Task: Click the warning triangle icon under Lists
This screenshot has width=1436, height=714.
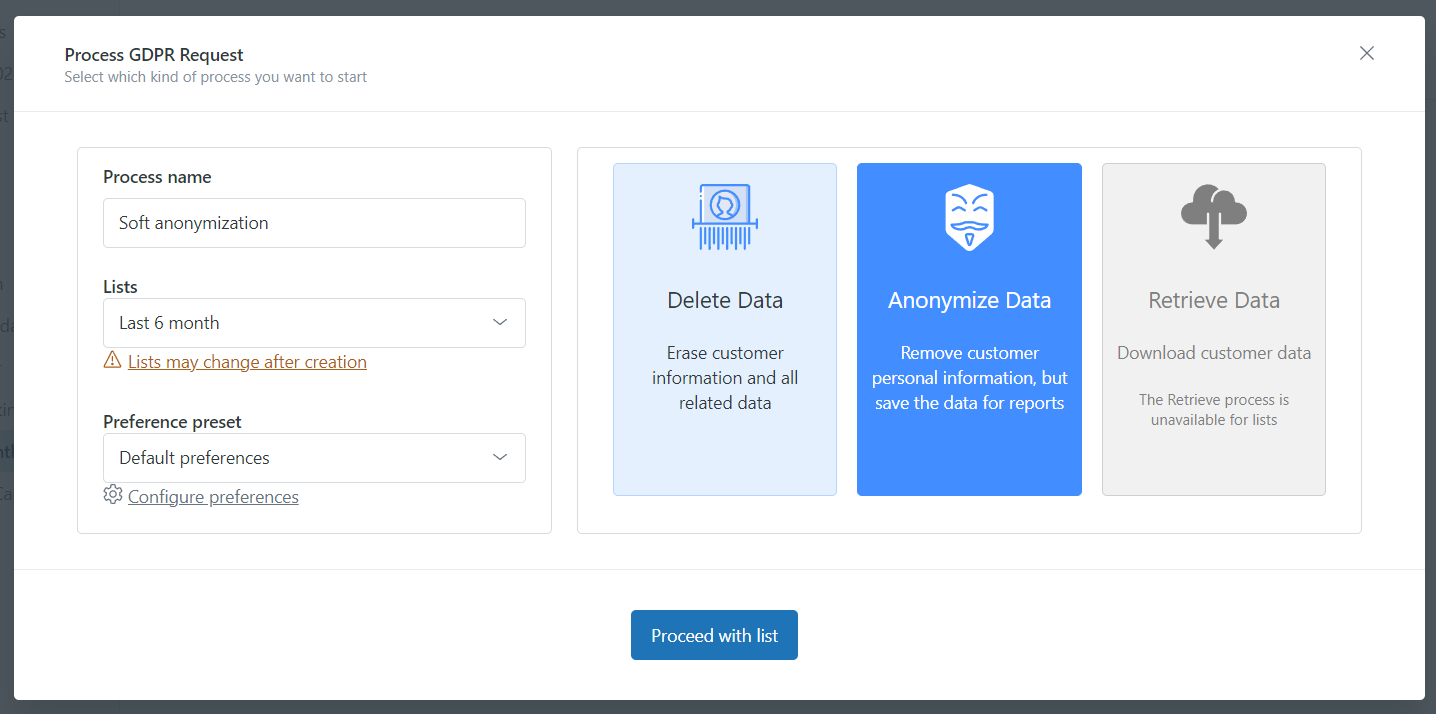Action: point(112,359)
